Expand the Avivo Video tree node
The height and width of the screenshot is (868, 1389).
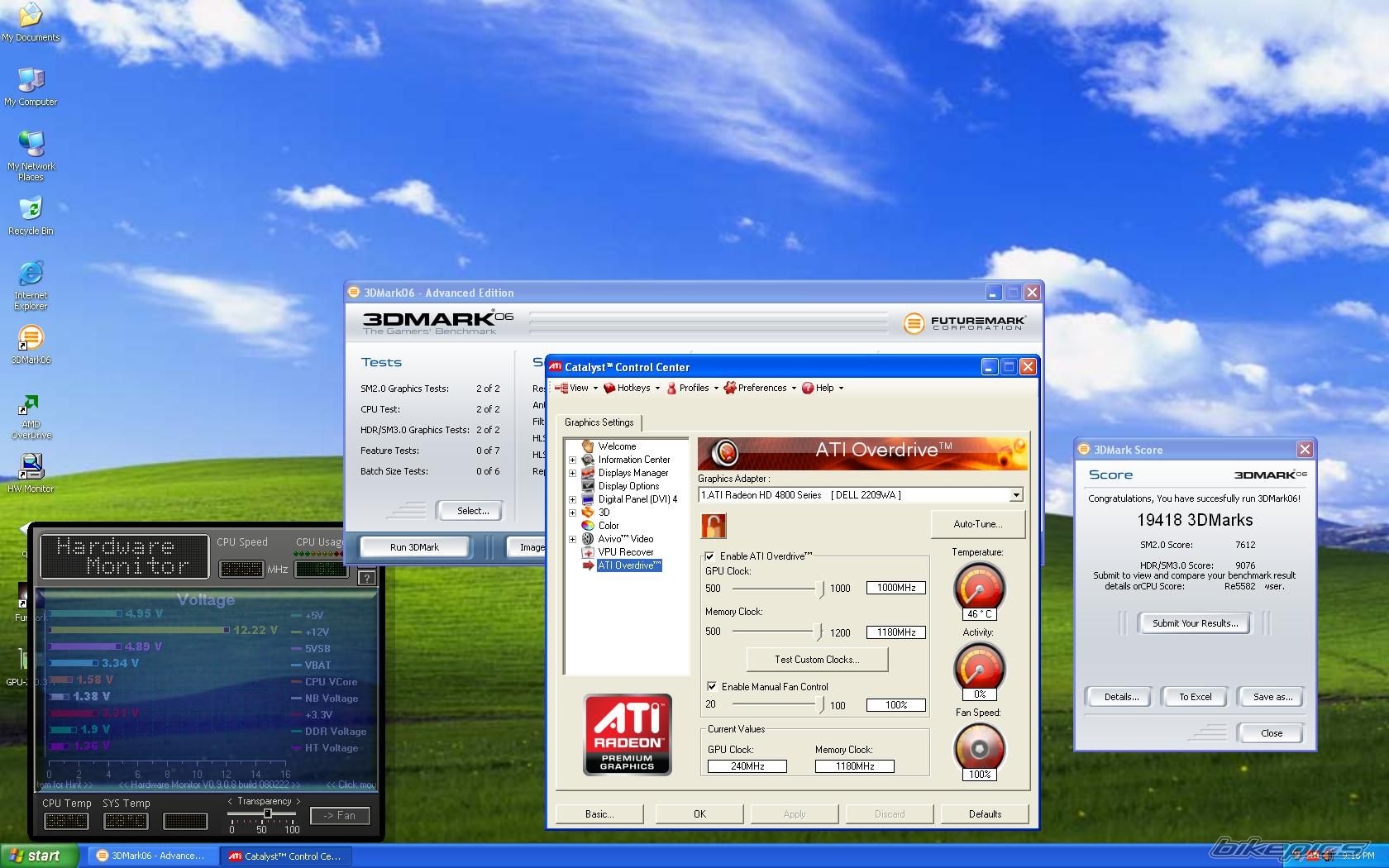[572, 539]
